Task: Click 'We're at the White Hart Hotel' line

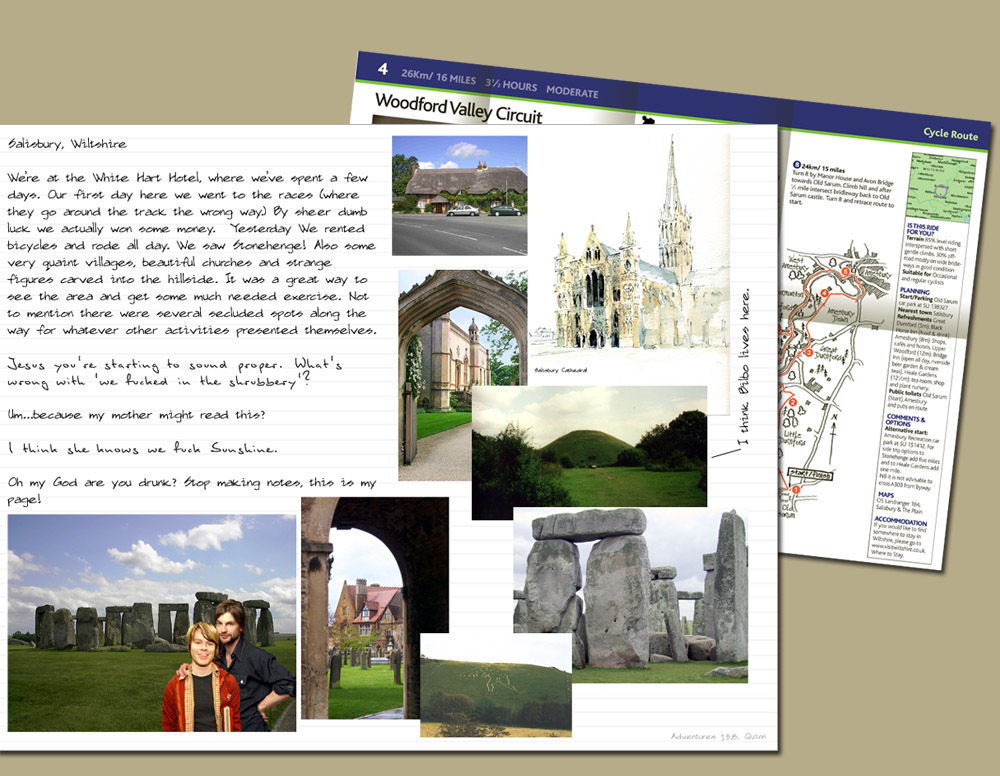Action: (188, 178)
